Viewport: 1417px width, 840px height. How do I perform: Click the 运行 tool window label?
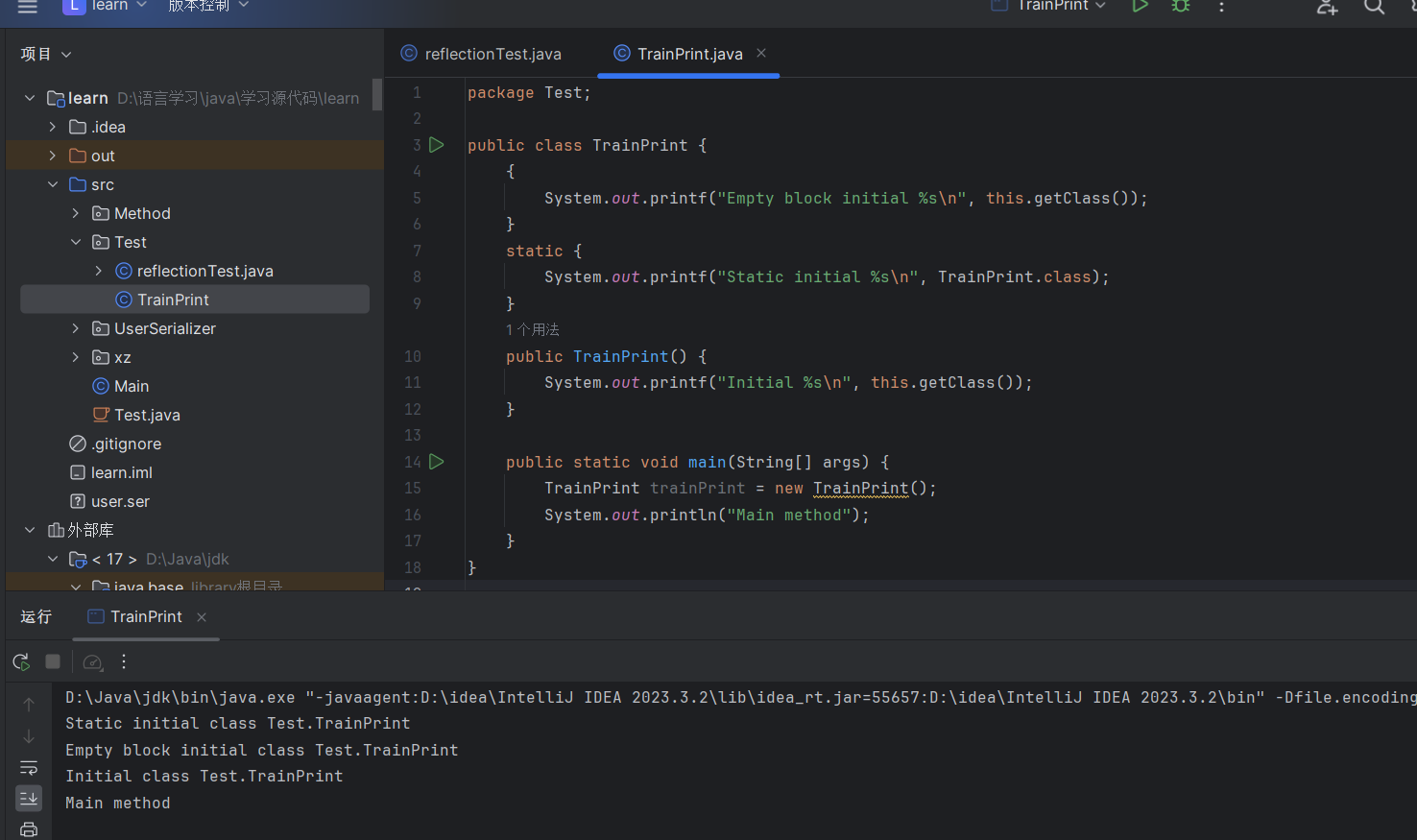coord(36,616)
